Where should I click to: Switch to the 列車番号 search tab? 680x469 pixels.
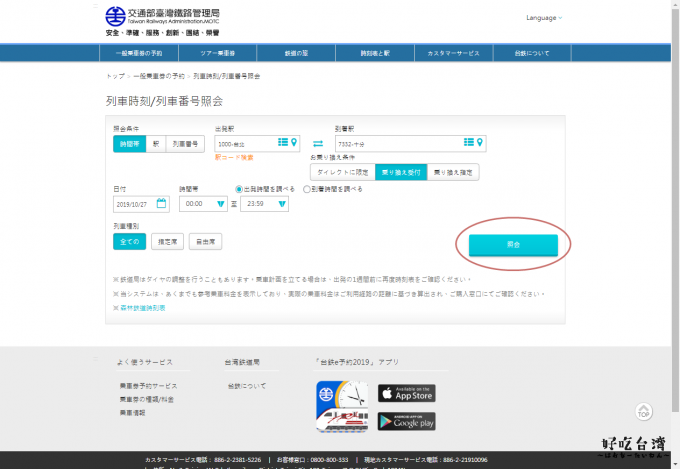point(185,144)
